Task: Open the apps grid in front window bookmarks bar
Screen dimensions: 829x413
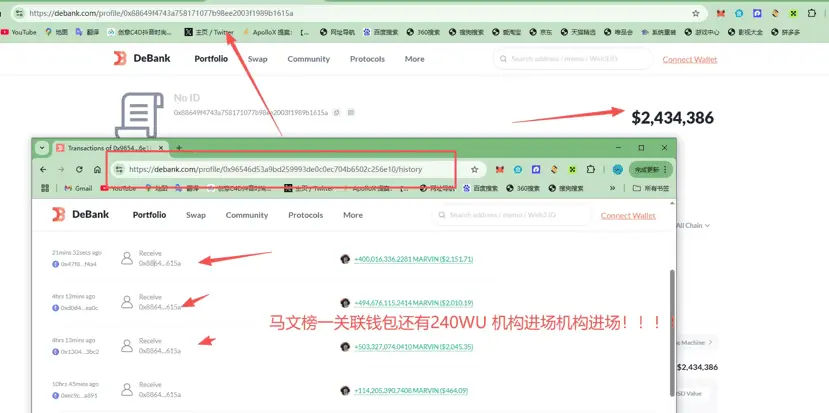Action: (x=45, y=188)
